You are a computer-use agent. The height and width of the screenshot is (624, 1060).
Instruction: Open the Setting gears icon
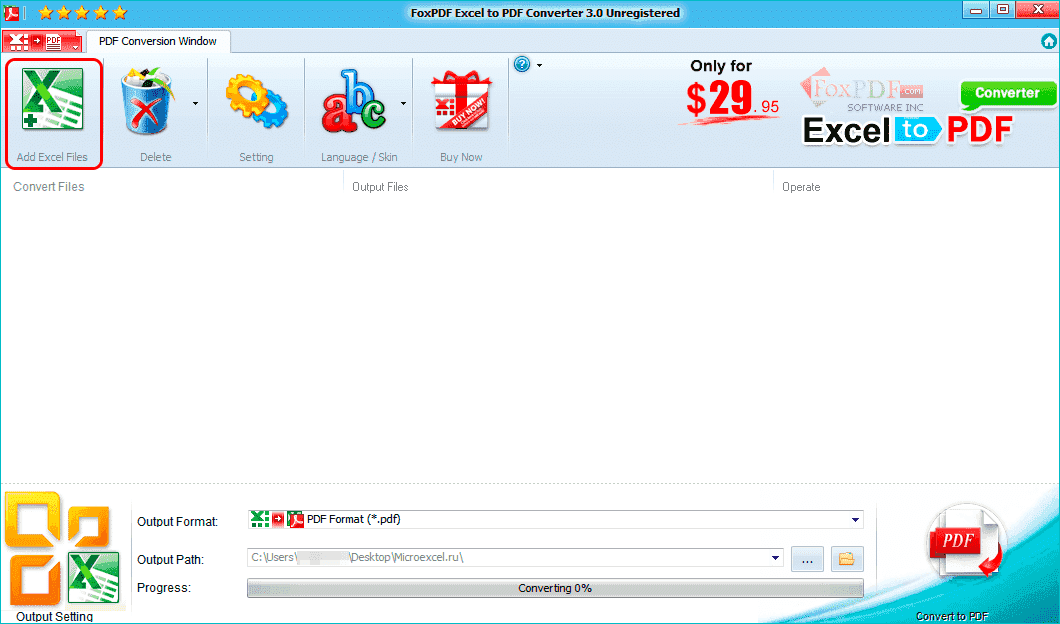point(256,101)
